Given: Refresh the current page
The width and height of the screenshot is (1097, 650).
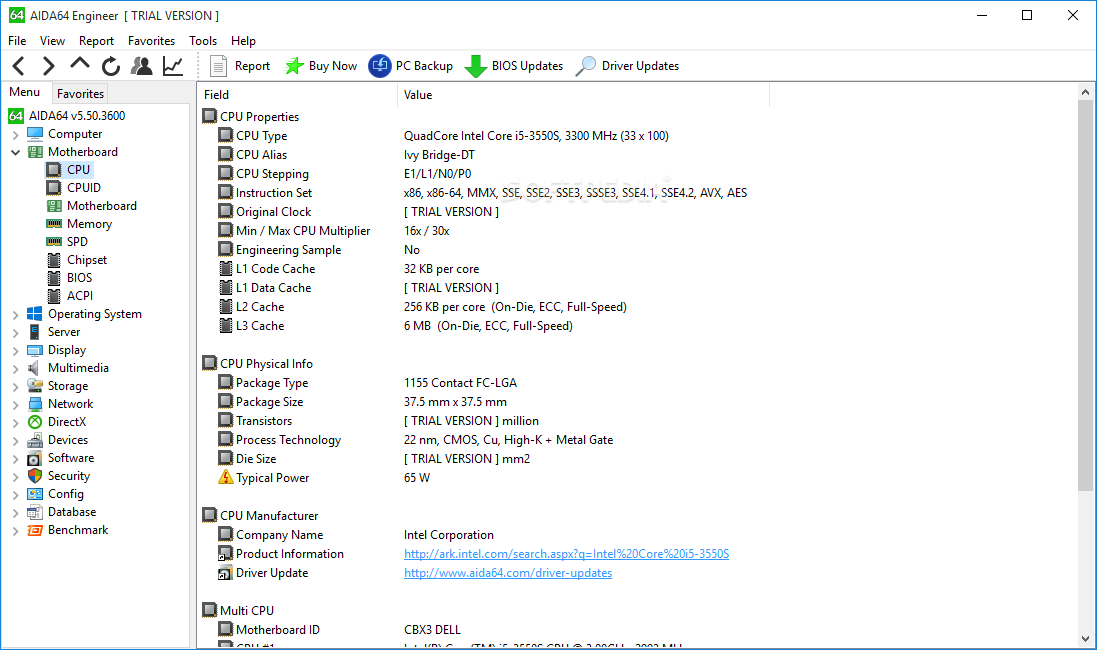Looking at the screenshot, I should point(111,66).
